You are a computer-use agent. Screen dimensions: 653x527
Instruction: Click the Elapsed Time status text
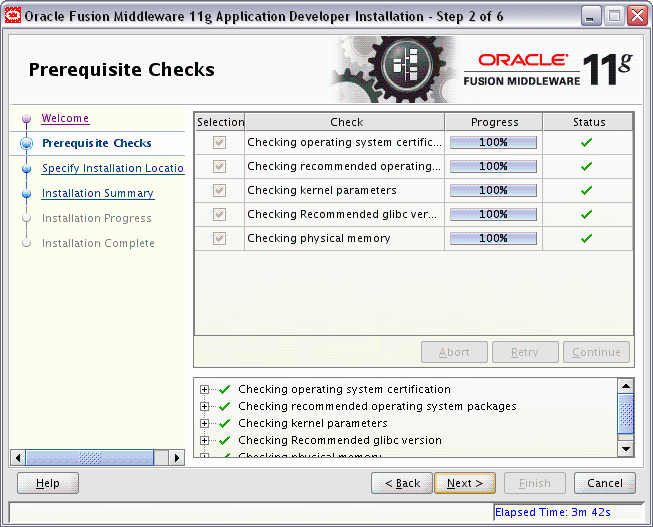[x=553, y=512]
